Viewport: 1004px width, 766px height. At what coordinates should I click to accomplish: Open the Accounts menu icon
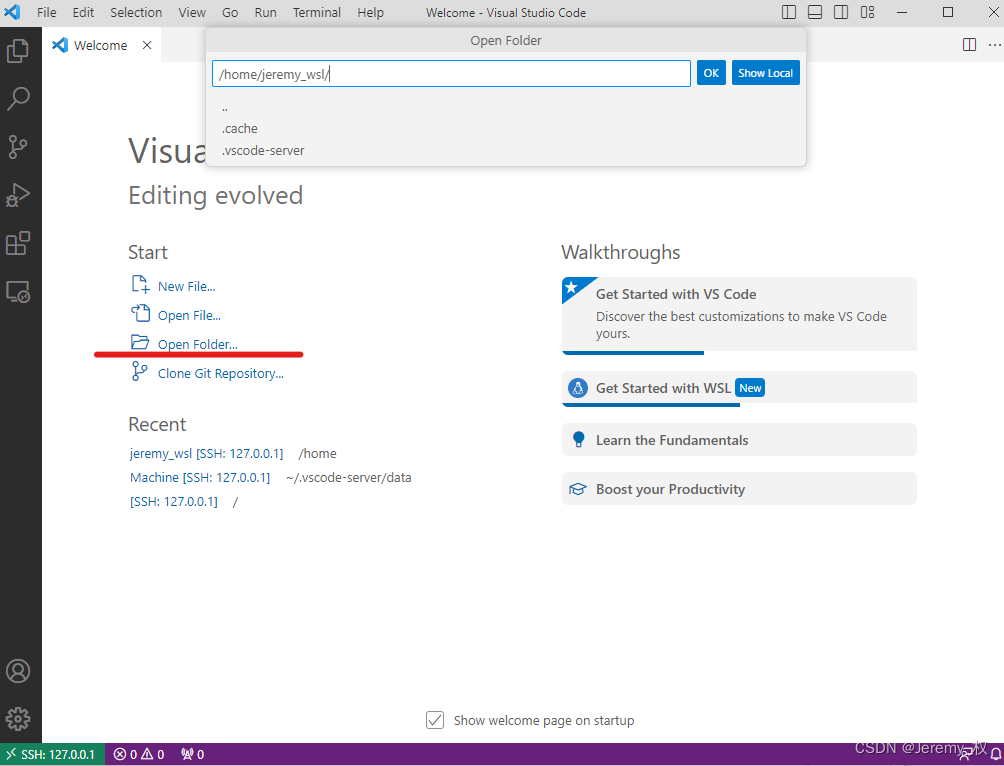(18, 671)
